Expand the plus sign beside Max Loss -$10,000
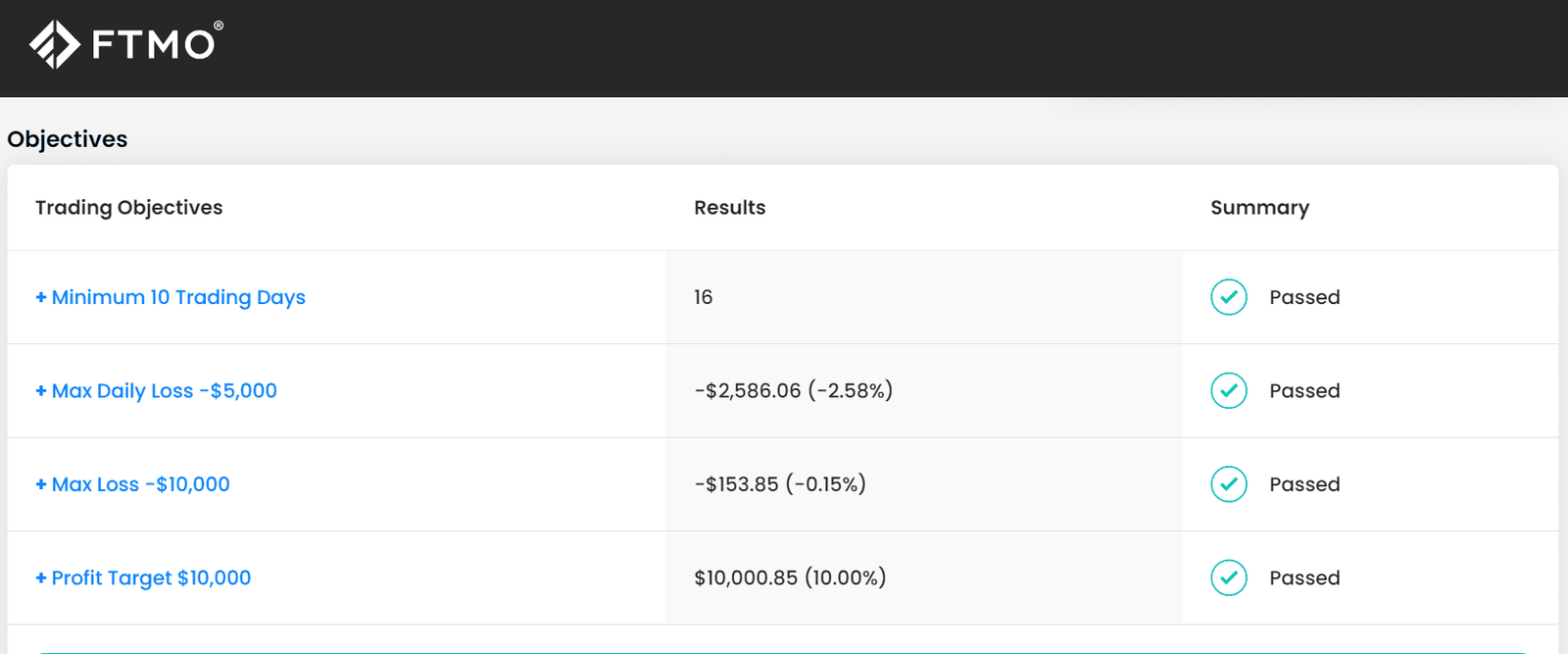The height and width of the screenshot is (654, 1568). tap(41, 484)
